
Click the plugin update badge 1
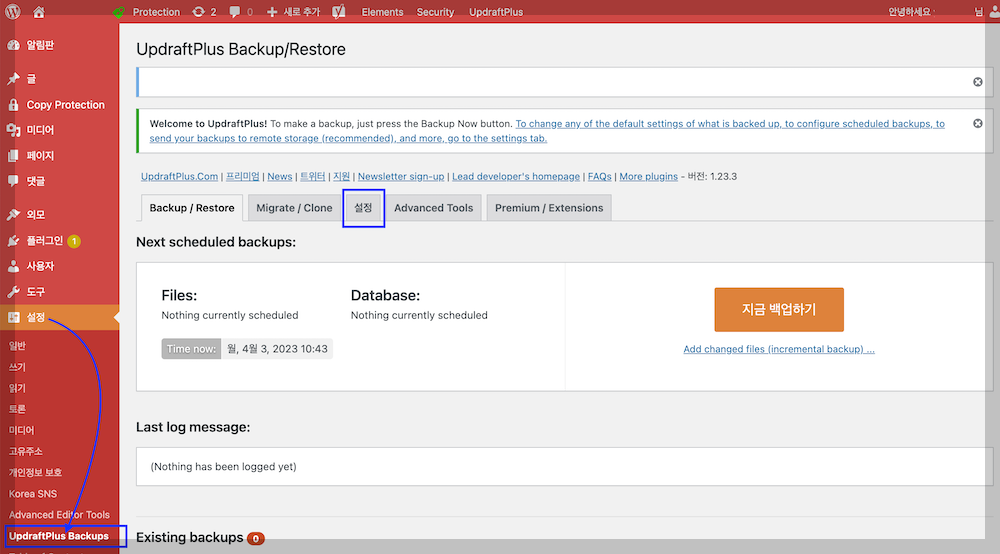(74, 241)
